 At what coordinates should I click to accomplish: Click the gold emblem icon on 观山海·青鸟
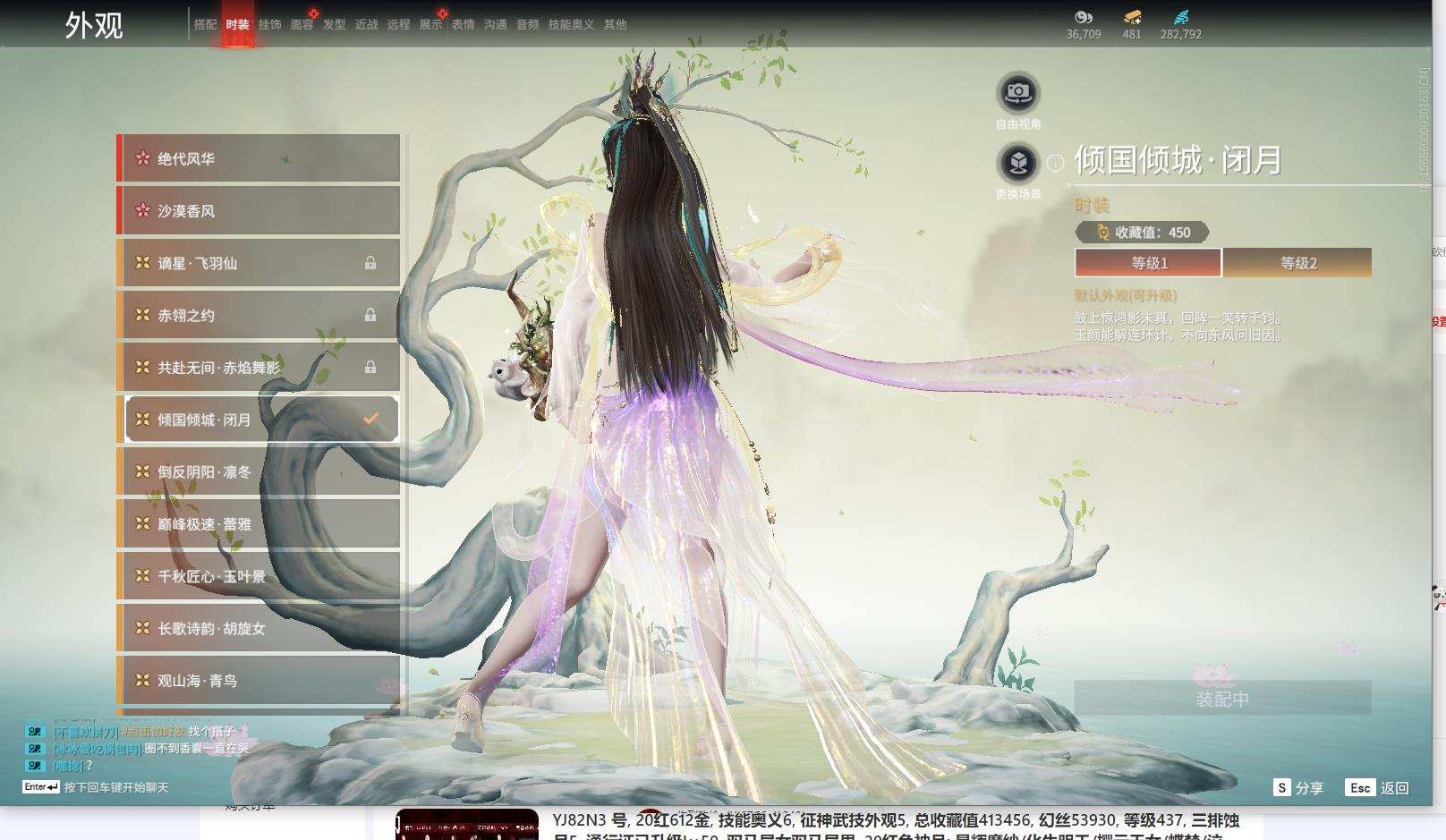(142, 681)
